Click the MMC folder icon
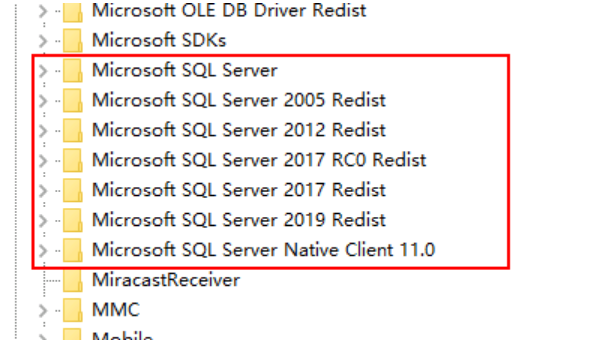This screenshot has height=361, width=590. [x=73, y=310]
